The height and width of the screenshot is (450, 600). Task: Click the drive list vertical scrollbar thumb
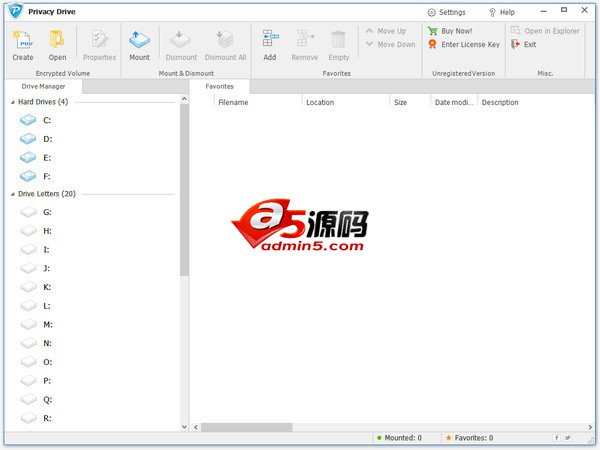[x=184, y=190]
